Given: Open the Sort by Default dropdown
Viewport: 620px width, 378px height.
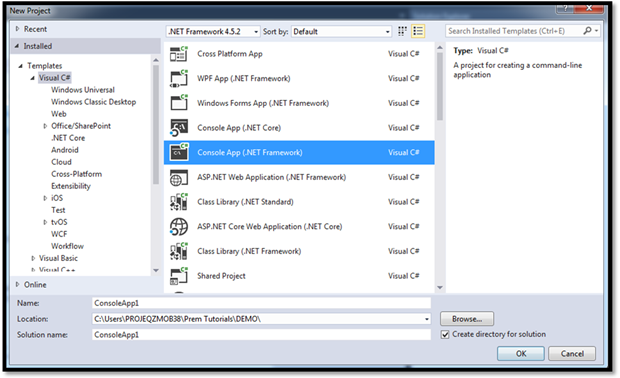Looking at the screenshot, I should (x=342, y=32).
